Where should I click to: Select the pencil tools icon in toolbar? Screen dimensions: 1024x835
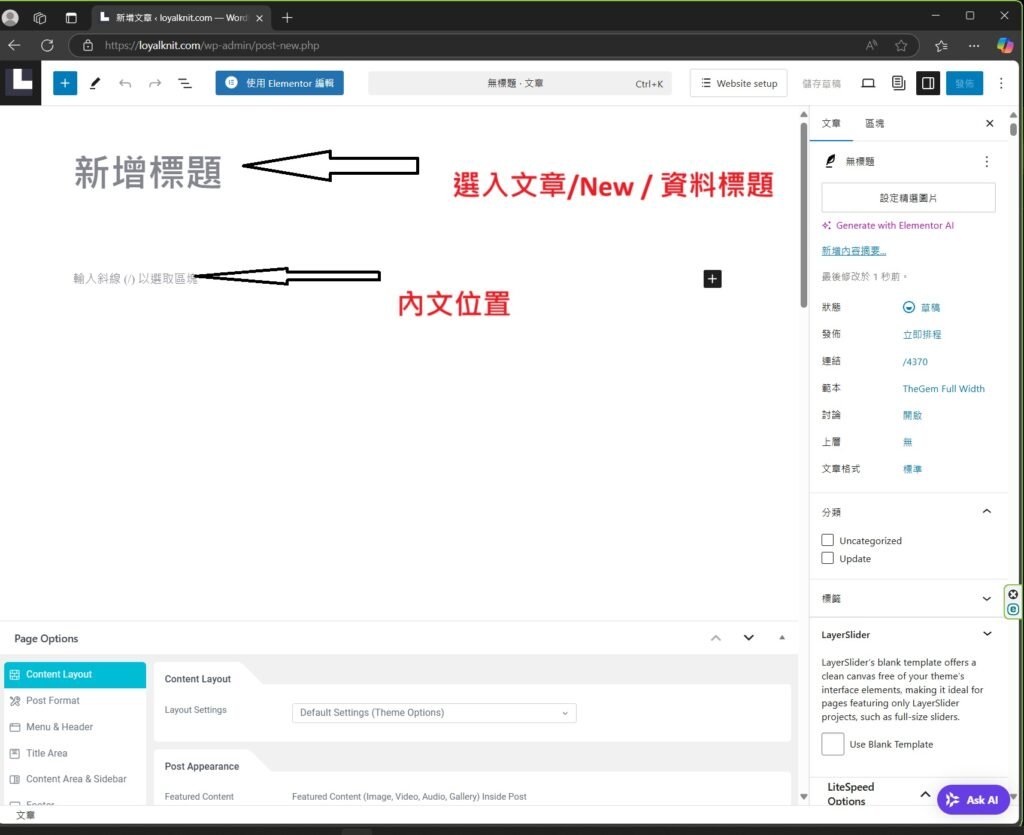(95, 83)
